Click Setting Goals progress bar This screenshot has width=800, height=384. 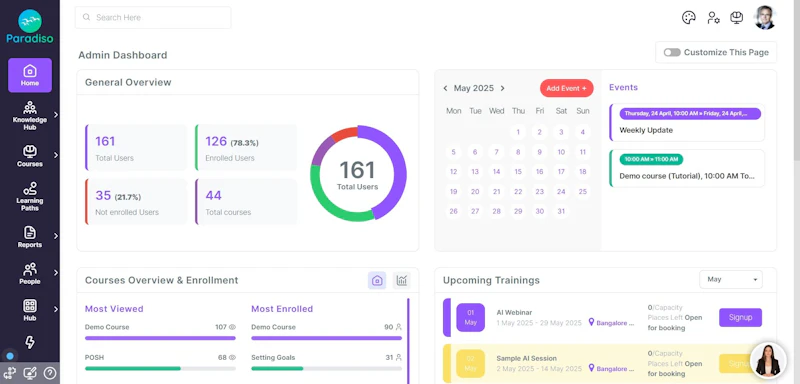pos(327,368)
